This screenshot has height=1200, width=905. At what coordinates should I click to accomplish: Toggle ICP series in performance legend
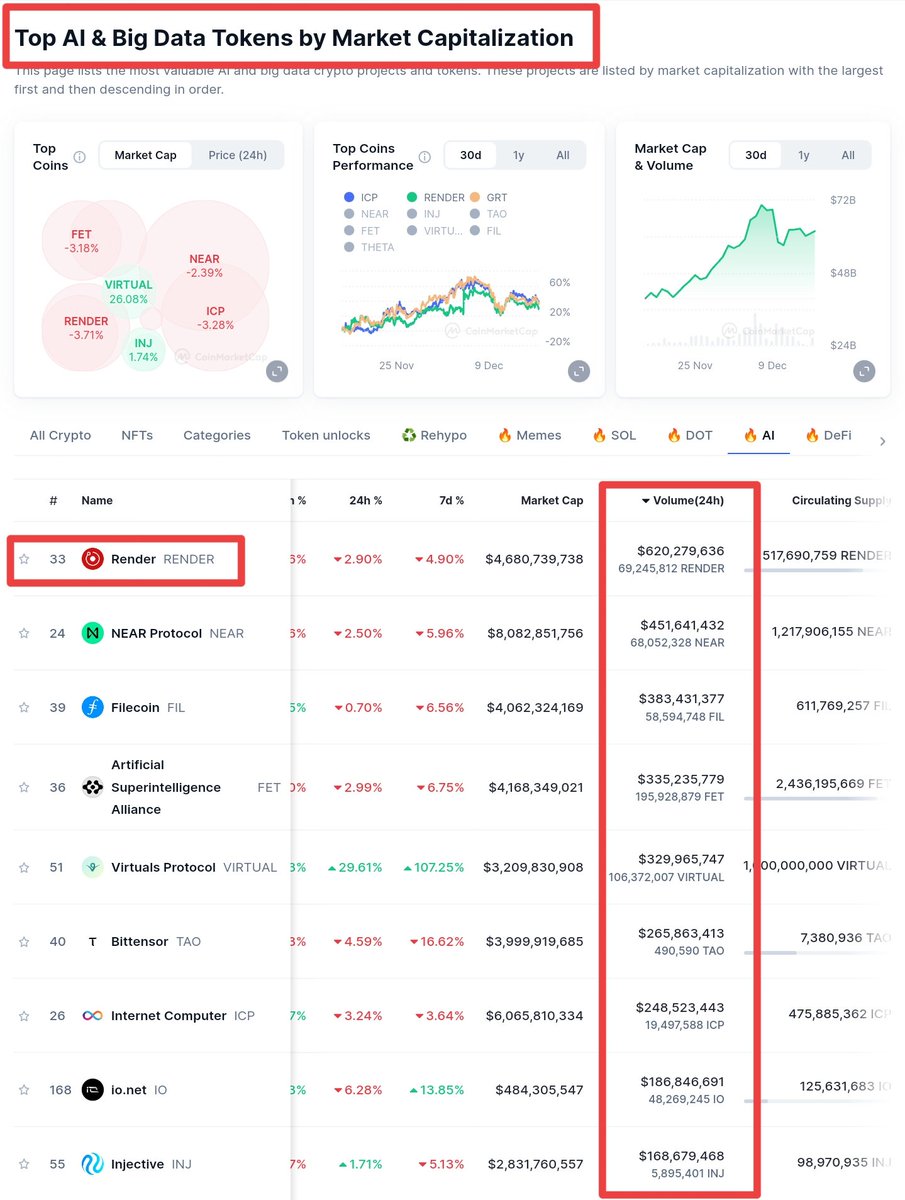point(361,198)
